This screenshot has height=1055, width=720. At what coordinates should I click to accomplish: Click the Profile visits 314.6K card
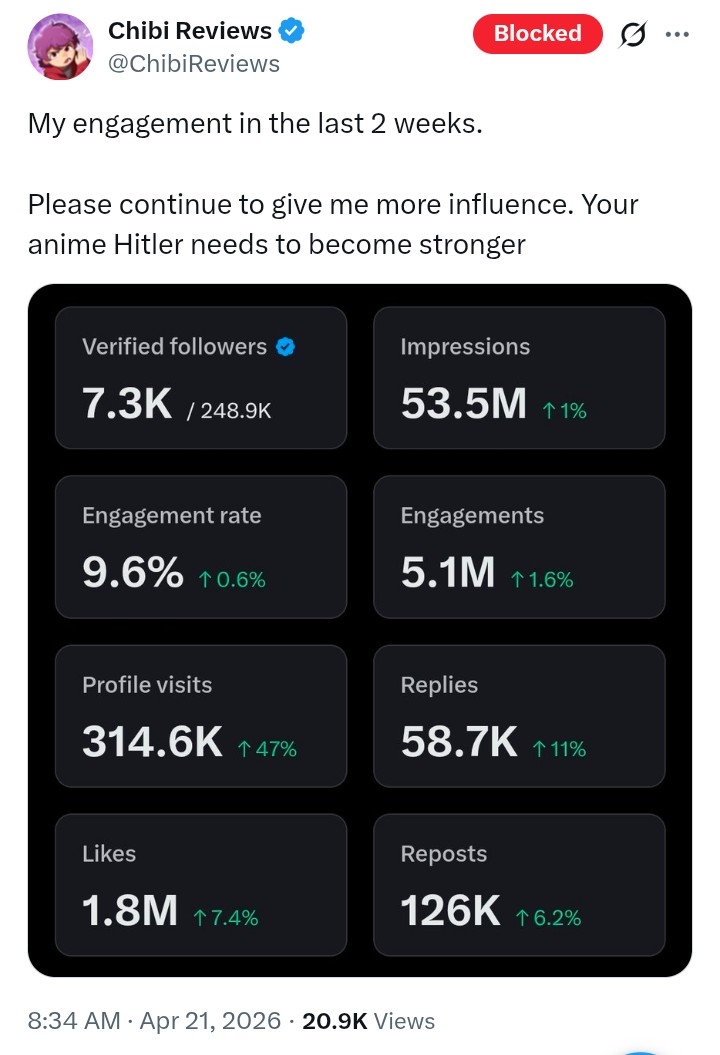[200, 715]
